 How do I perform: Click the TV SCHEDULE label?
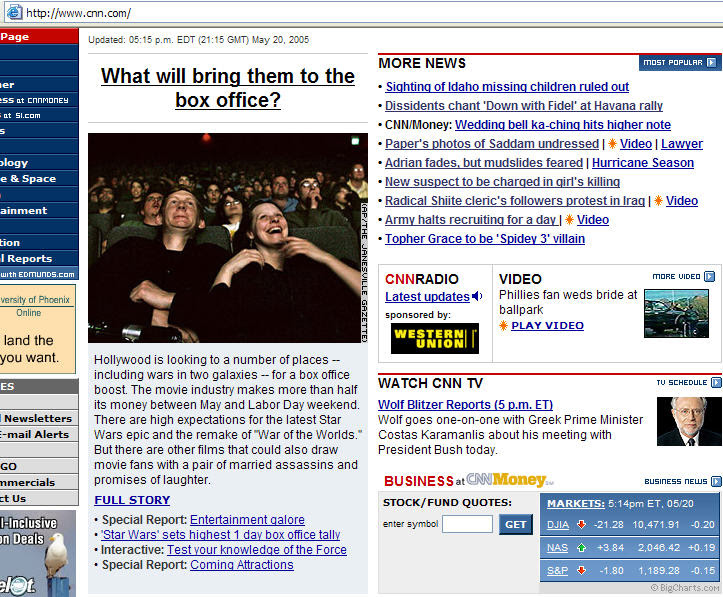(682, 383)
